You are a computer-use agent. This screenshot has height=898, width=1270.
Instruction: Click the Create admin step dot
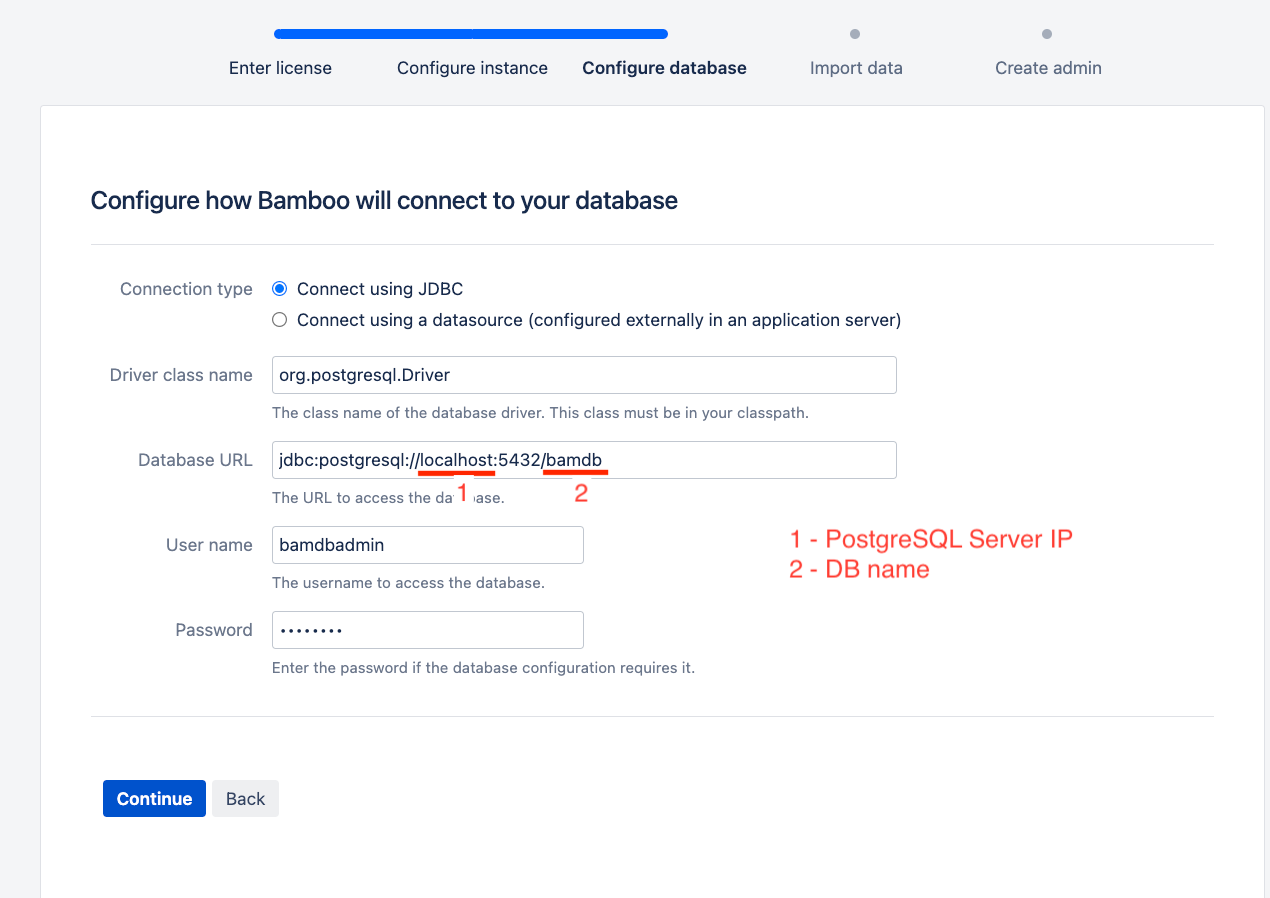point(1047,34)
